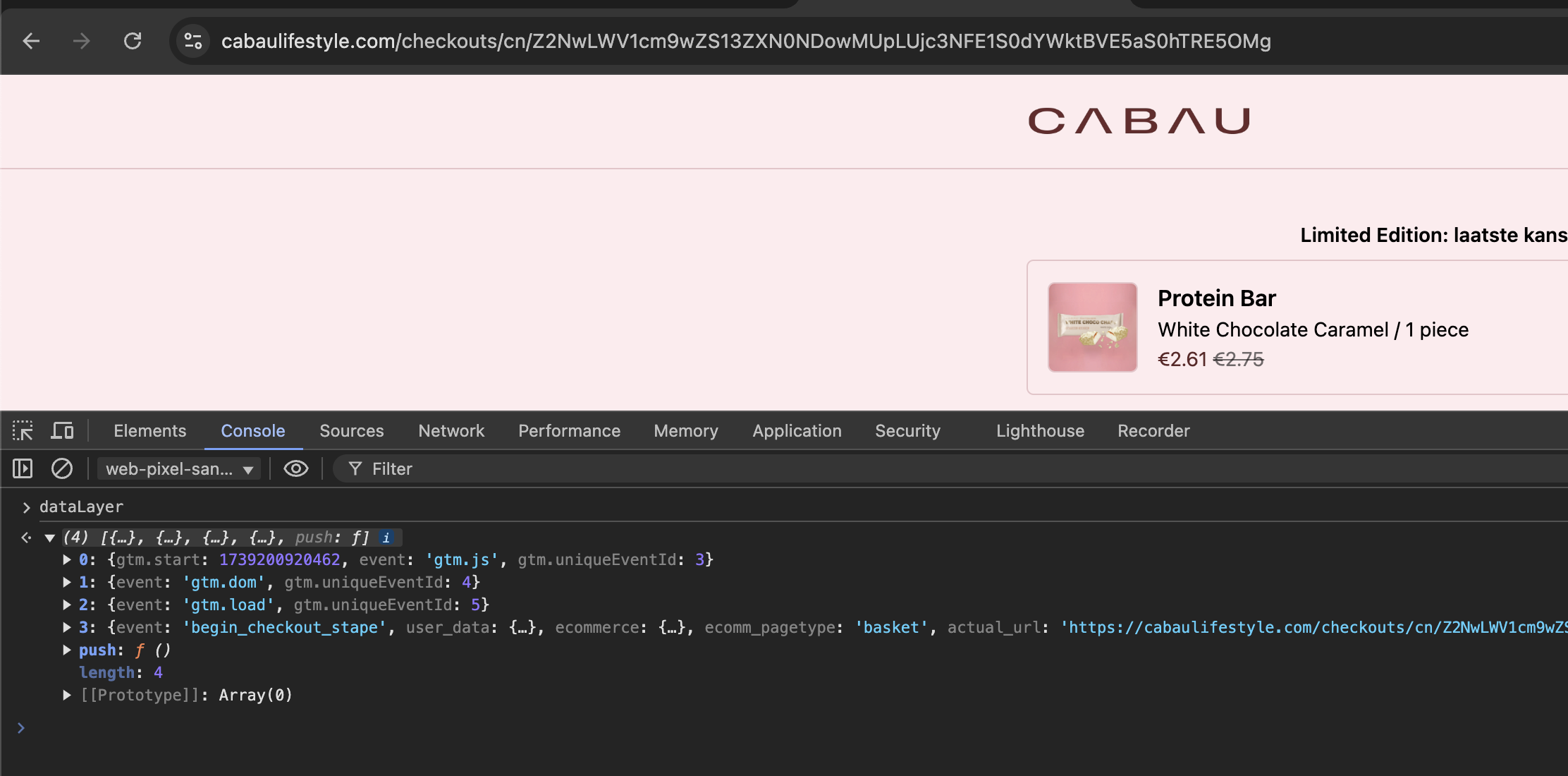This screenshot has height=776, width=1568.
Task: Activate the inspect element picker icon
Action: [23, 430]
